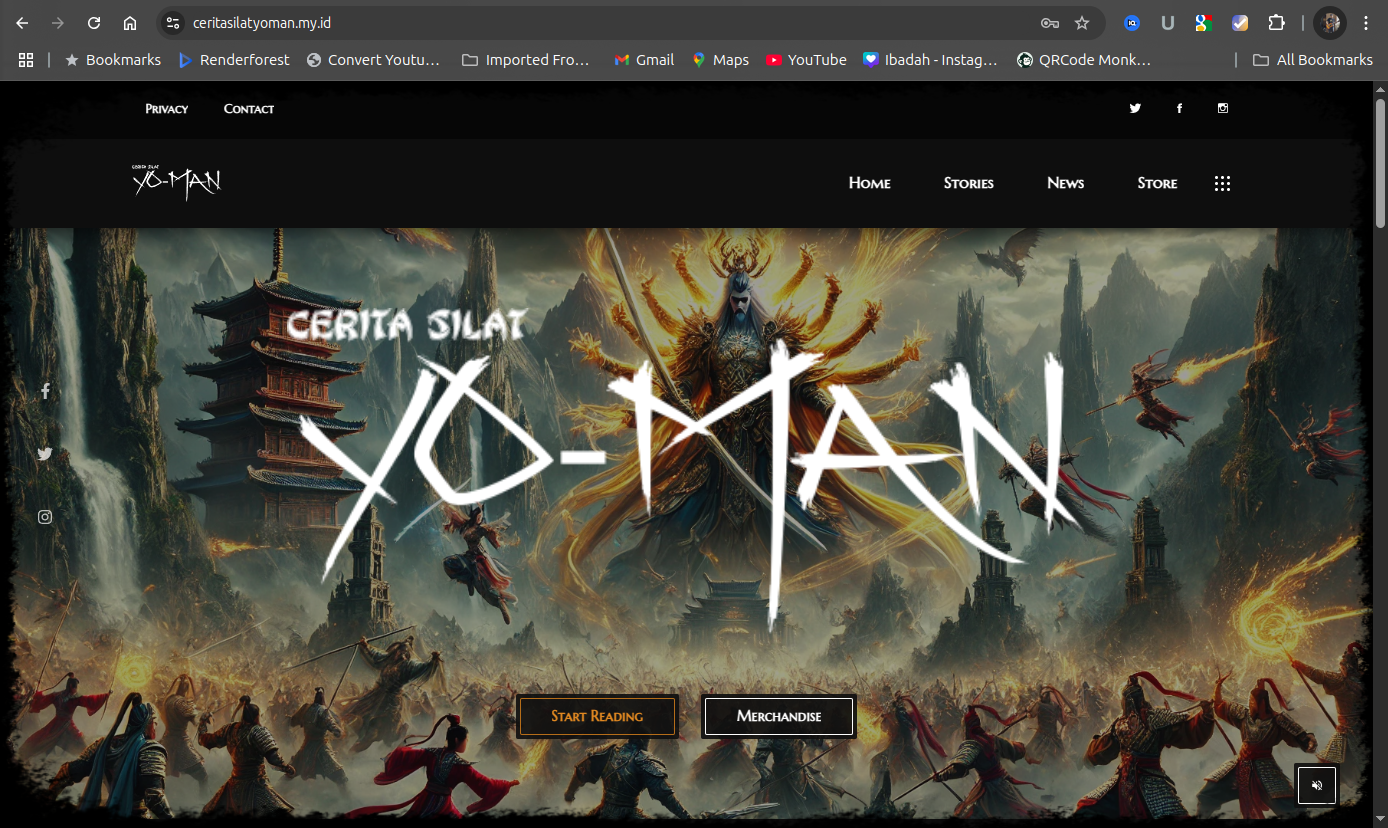Click the Facebook icon on the left sidebar
Viewport: 1388px width, 828px height.
pyautogui.click(x=45, y=391)
